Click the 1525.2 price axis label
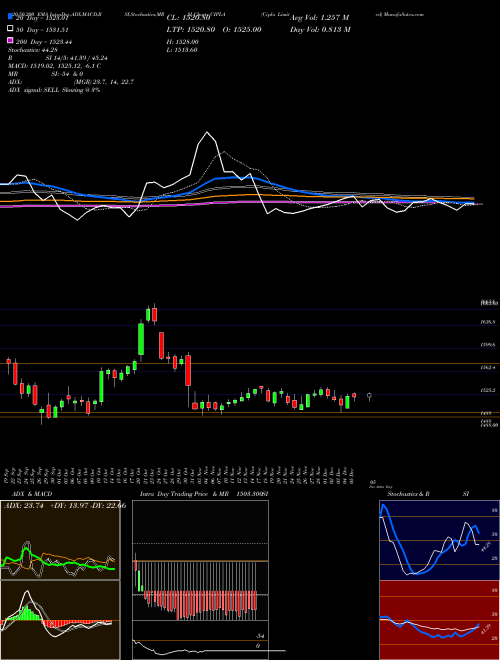Screen dimensions: 500x660 click(x=488, y=390)
